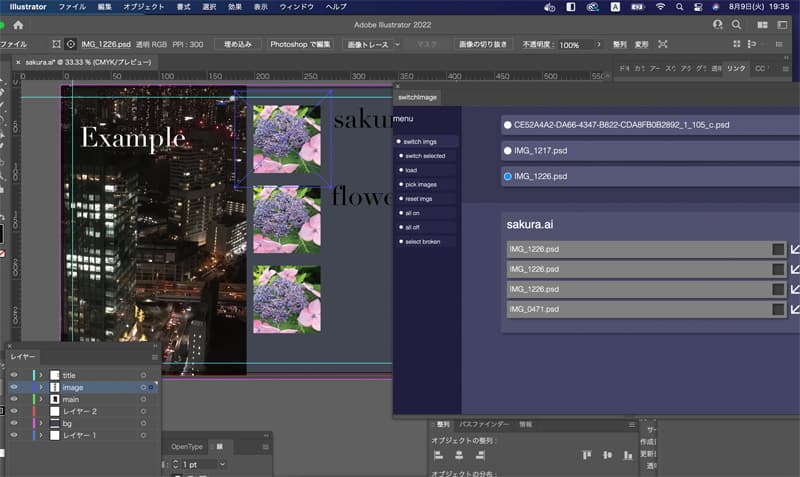Open the control bar options menu icon
This screenshot has width=800, height=477.
tap(779, 44)
